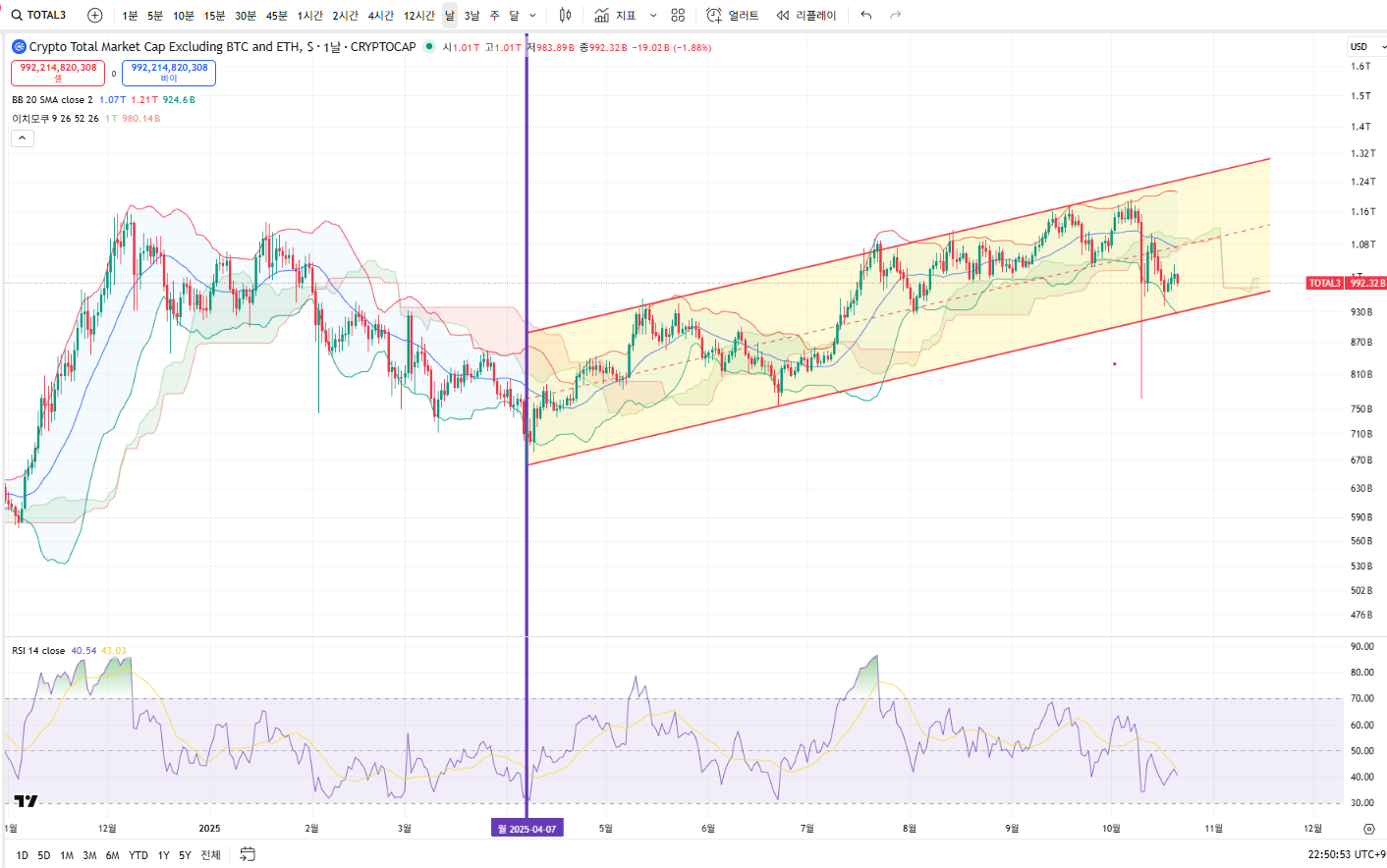Redo the last chart action
This screenshot has width=1387, height=868.
click(x=896, y=15)
